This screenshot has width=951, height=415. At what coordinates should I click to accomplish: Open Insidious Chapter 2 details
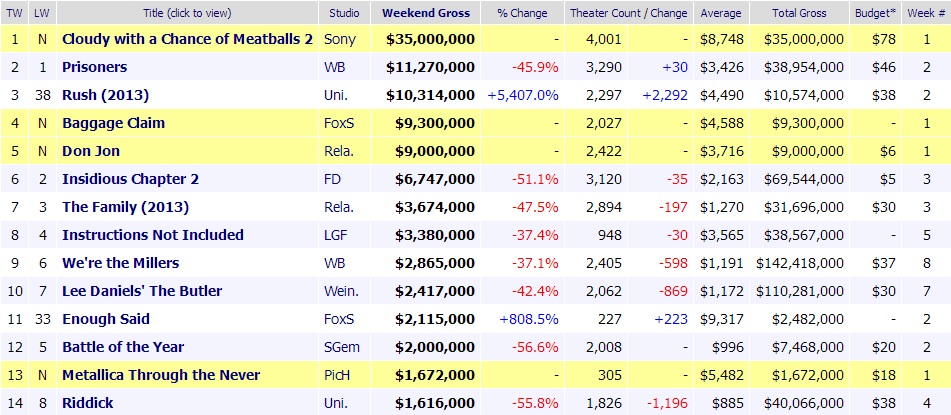click(x=130, y=179)
